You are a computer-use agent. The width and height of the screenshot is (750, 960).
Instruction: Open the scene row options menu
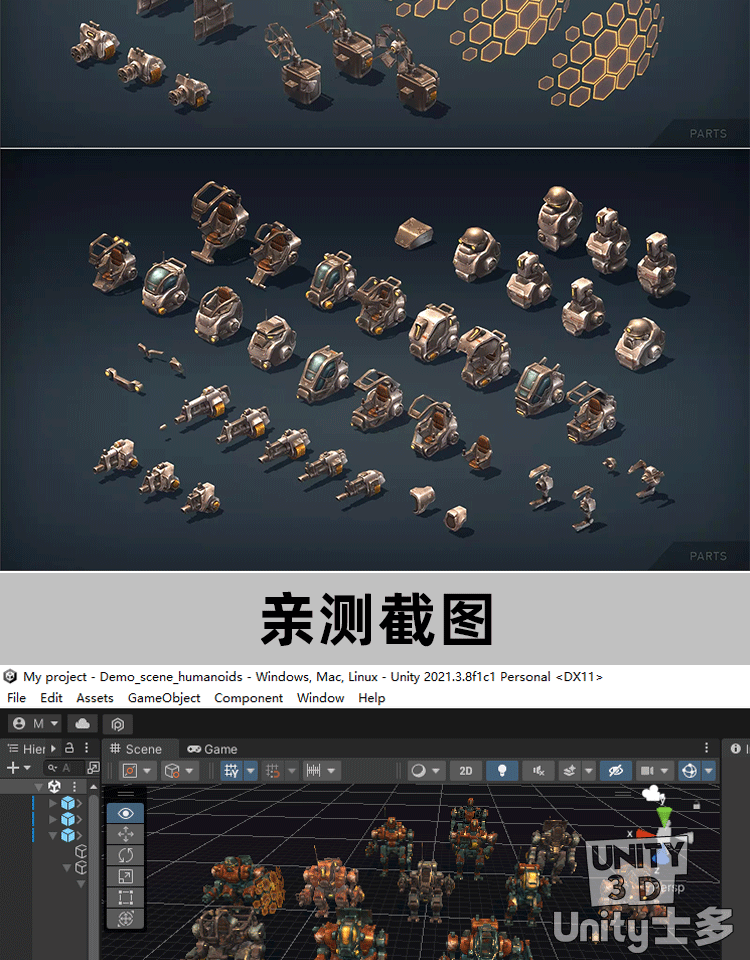(75, 786)
